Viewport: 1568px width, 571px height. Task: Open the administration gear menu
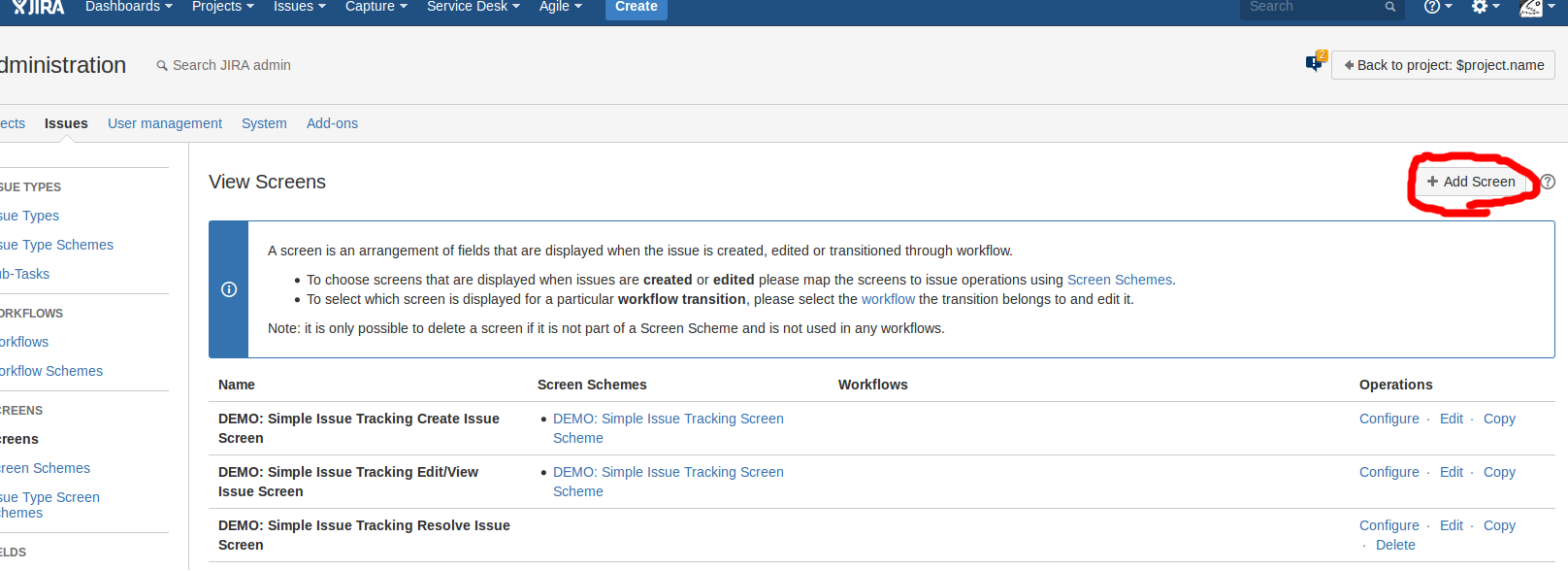click(1486, 7)
